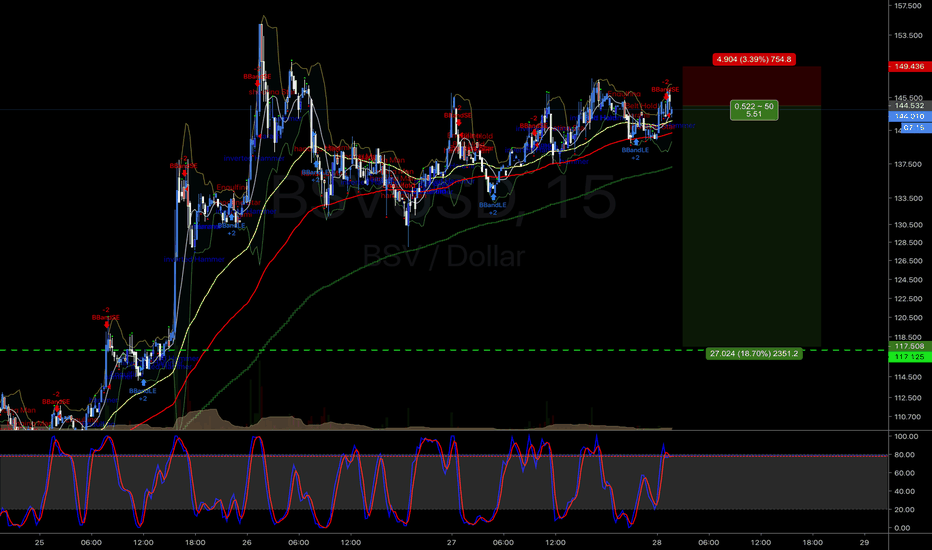Click the 137.500 price scale label
The width and height of the screenshot is (932, 550).
click(x=908, y=165)
